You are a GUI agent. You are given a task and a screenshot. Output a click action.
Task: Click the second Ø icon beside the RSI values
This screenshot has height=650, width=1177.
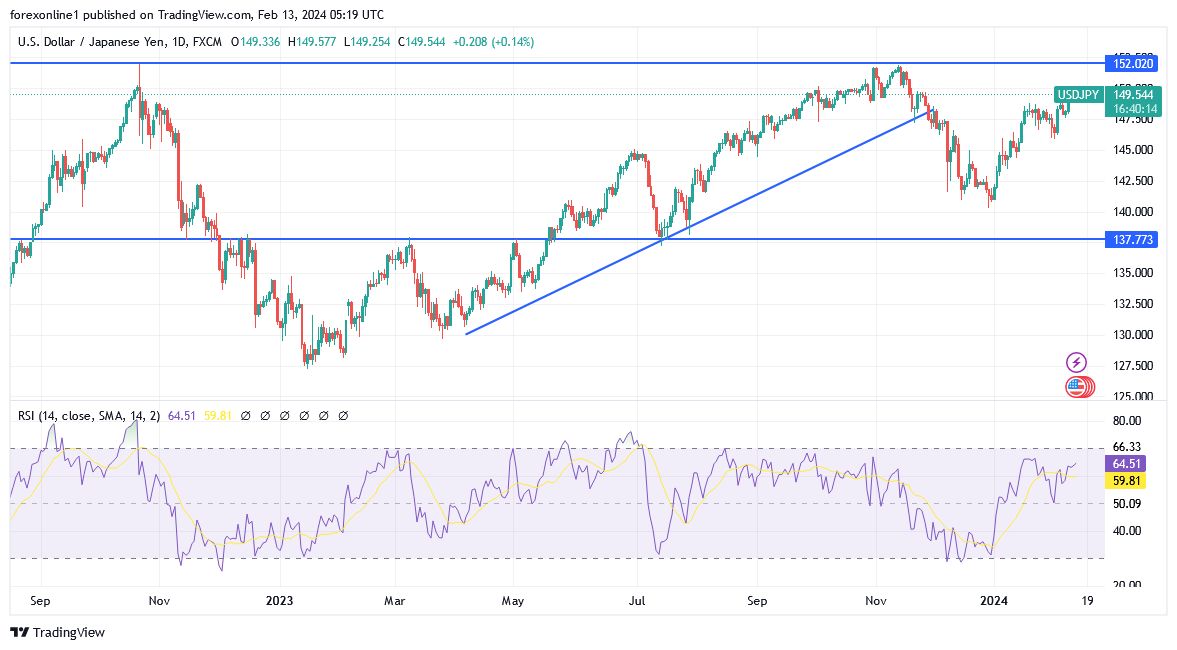coord(265,415)
